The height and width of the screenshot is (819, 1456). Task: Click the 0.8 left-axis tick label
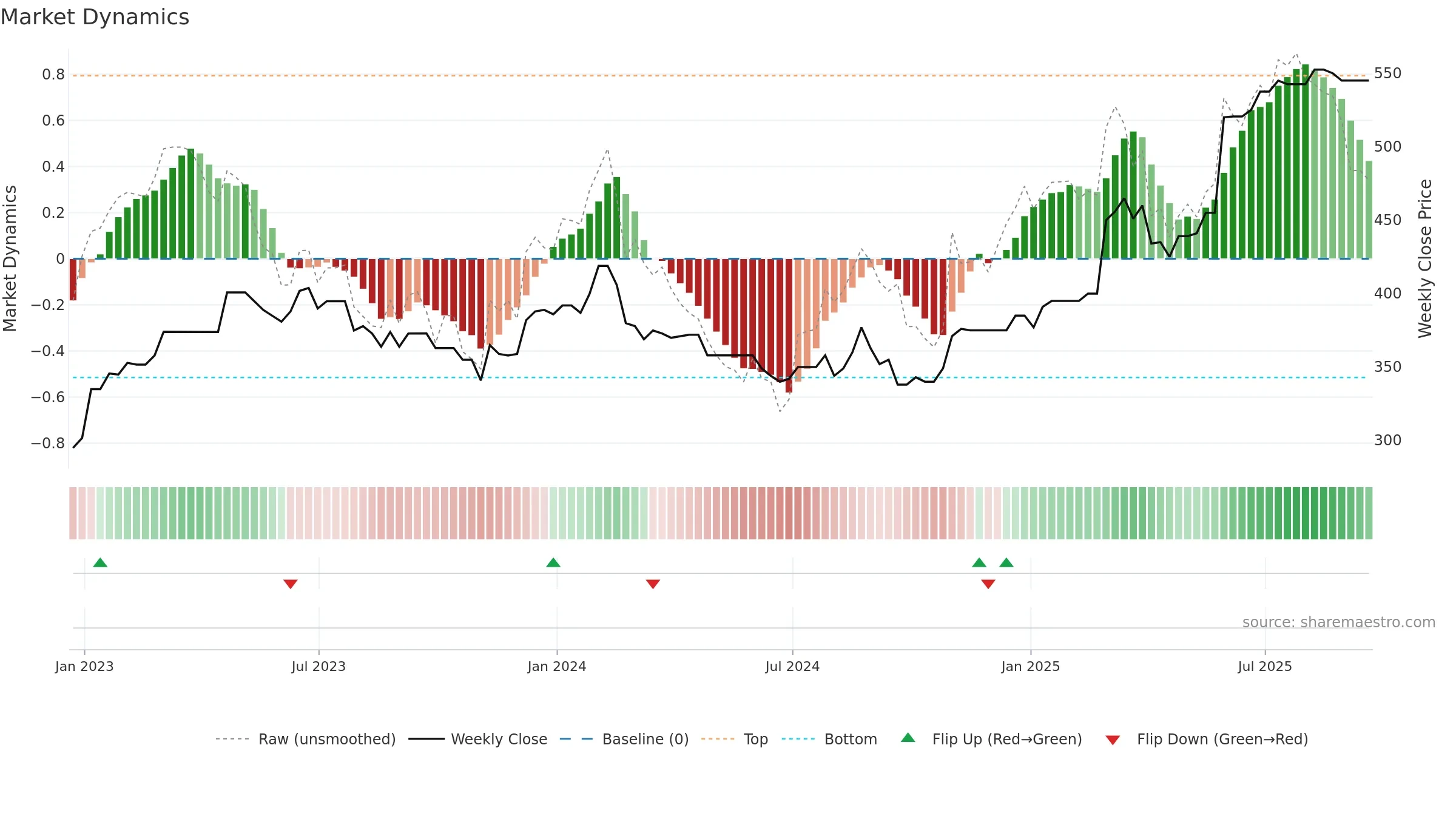[53, 75]
